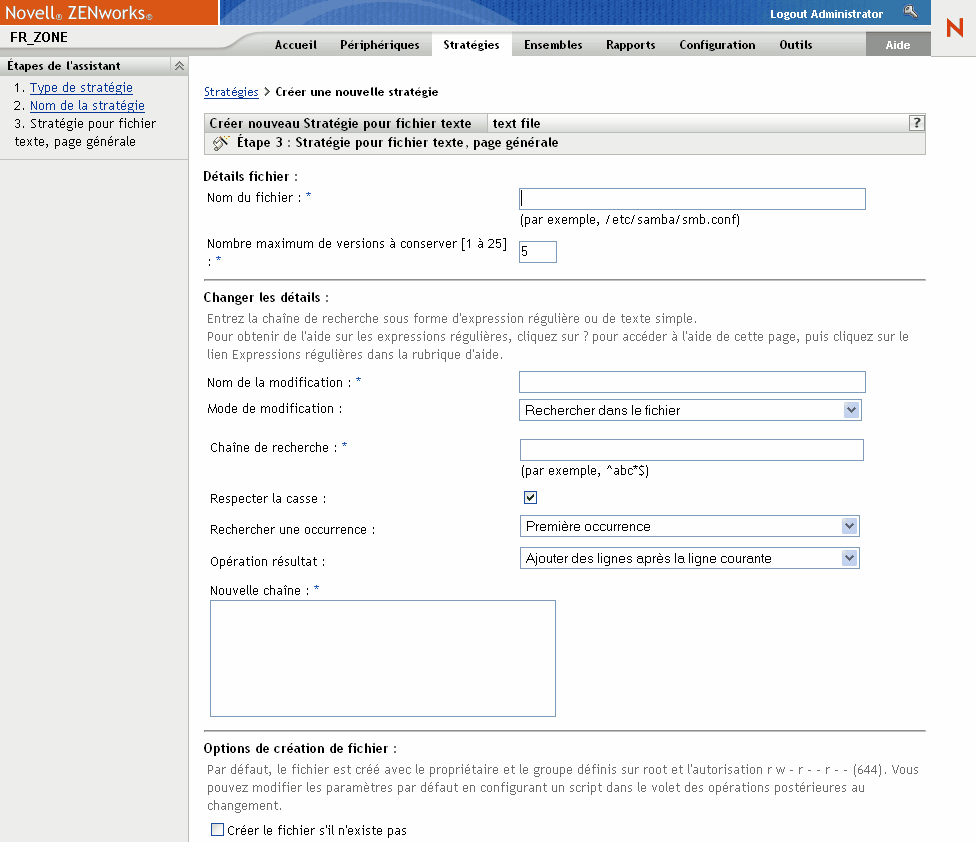Go back to Type de stratégie step

point(82,87)
